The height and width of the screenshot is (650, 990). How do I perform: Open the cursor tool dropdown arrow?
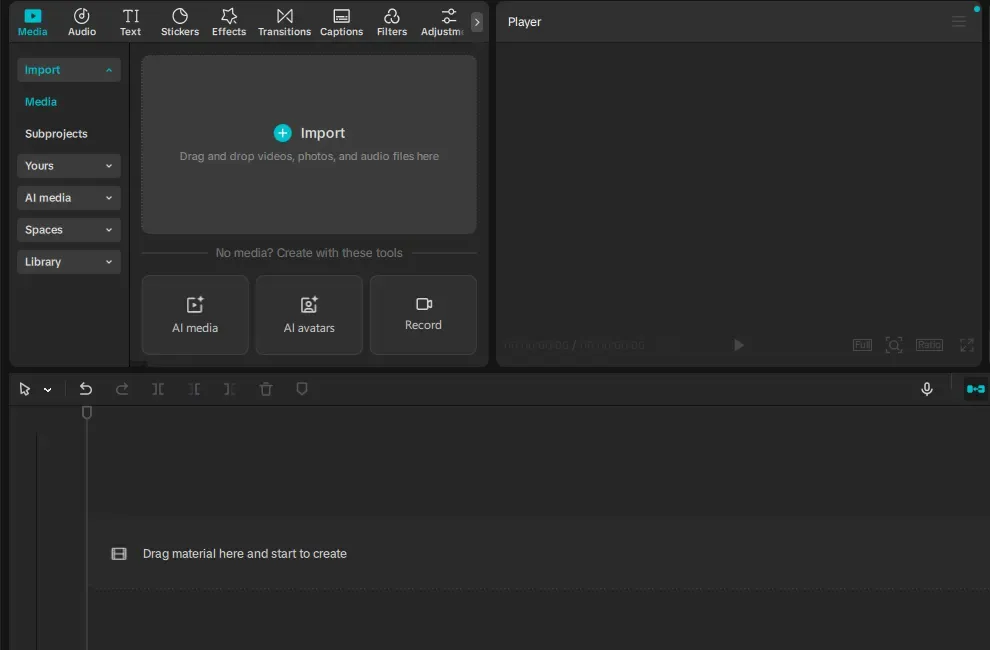[47, 390]
